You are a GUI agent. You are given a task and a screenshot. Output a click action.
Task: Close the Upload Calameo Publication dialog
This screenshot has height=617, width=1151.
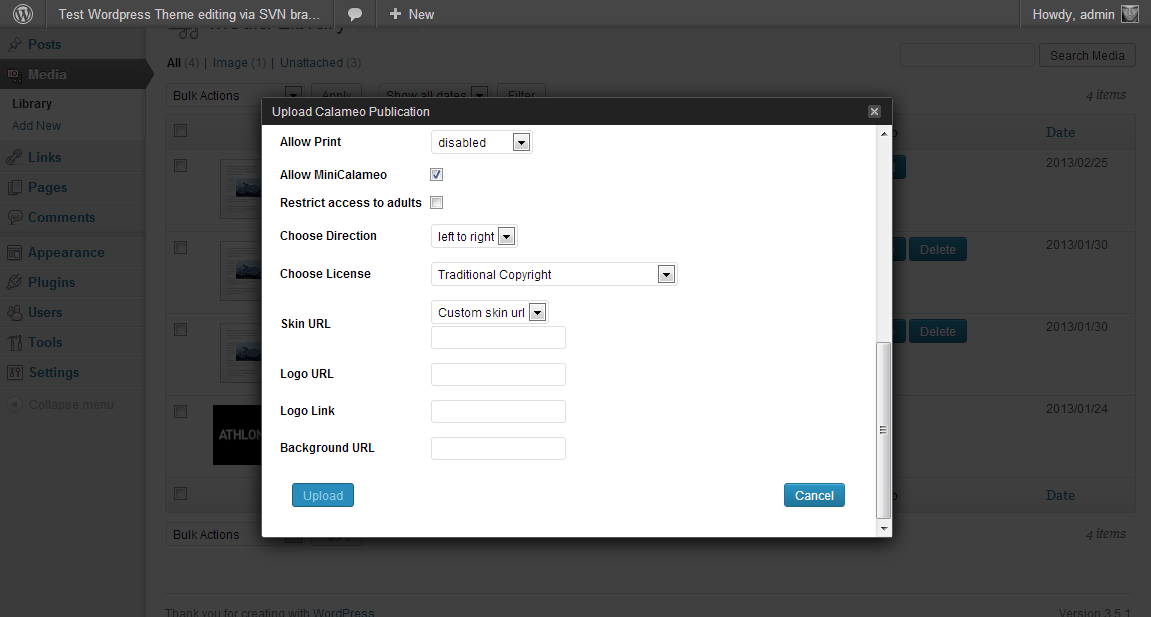click(874, 112)
